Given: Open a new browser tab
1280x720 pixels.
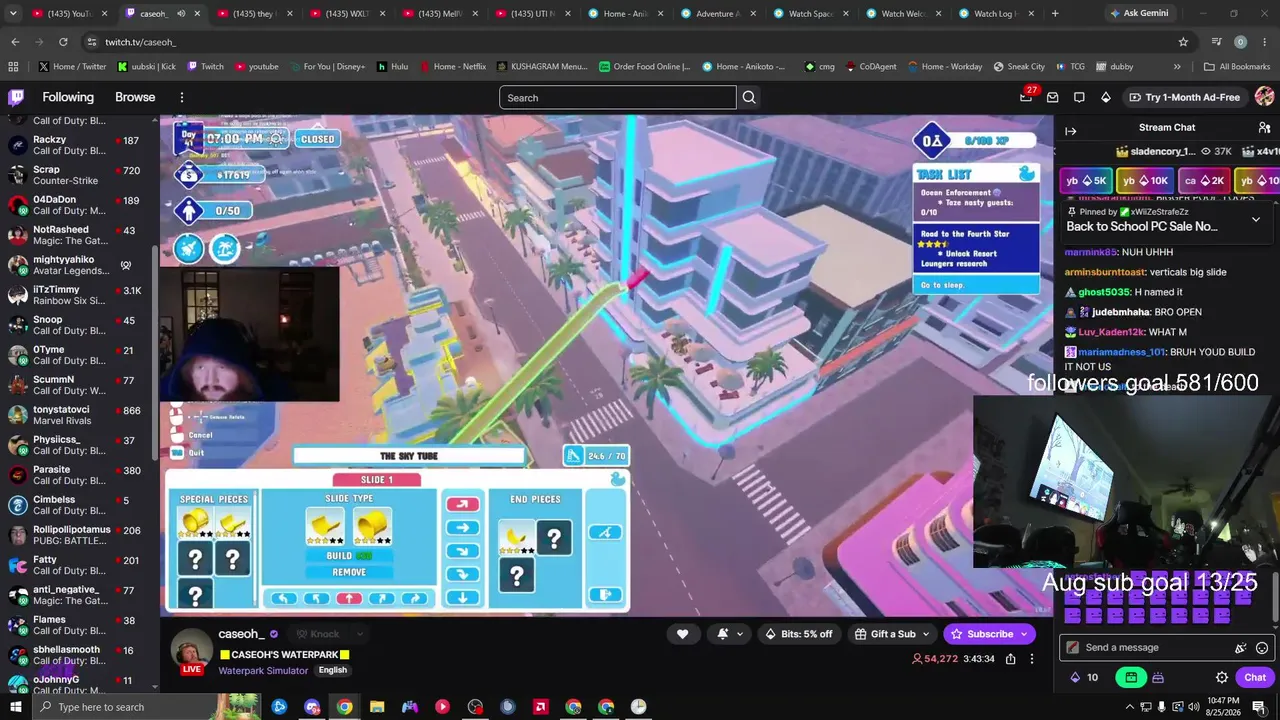Looking at the screenshot, I should 1055,14.
